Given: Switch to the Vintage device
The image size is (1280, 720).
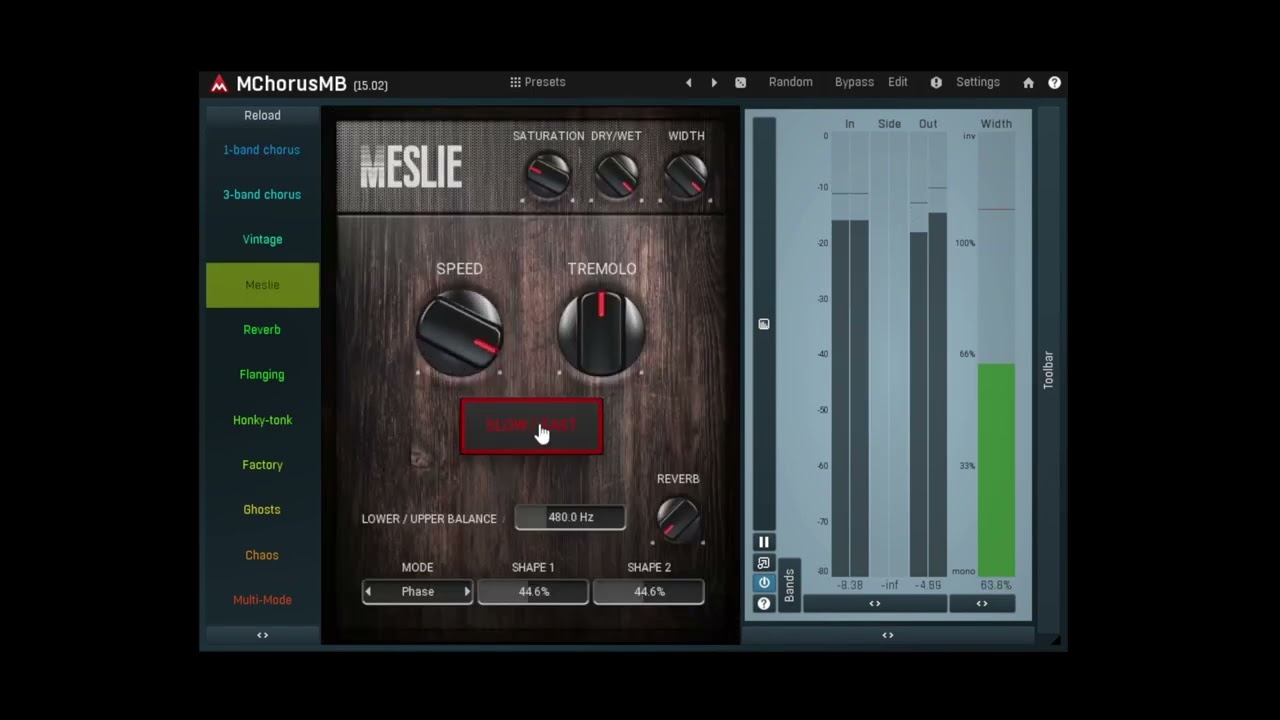Looking at the screenshot, I should [x=262, y=240].
